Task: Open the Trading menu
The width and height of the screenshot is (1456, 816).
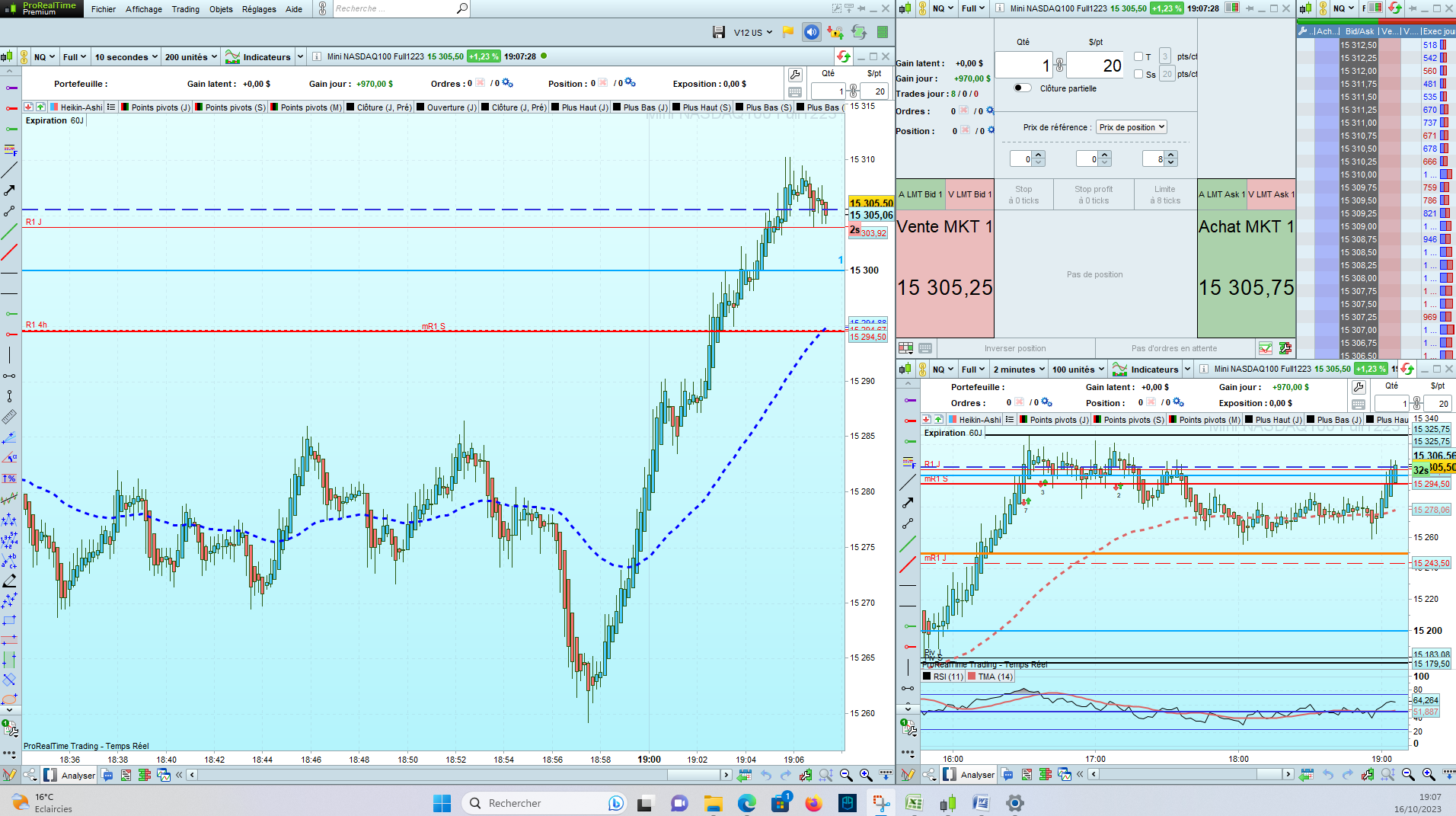Action: (x=185, y=9)
